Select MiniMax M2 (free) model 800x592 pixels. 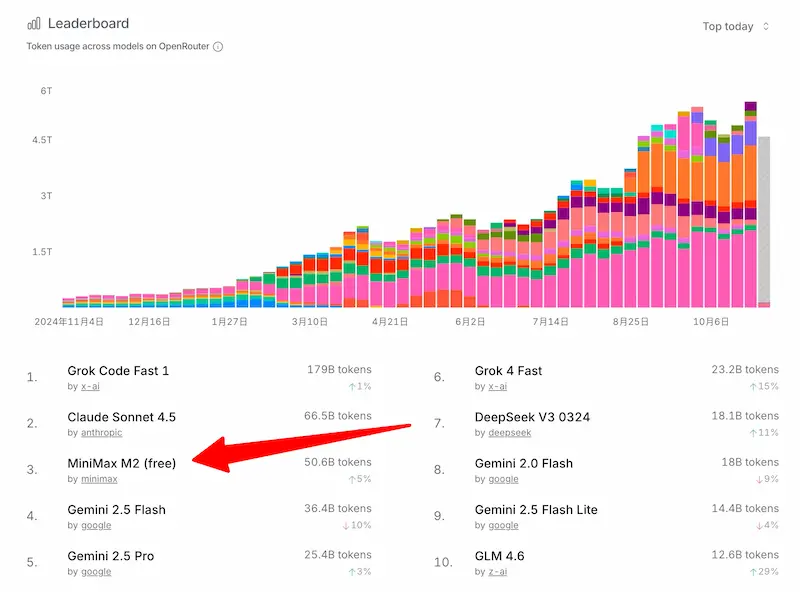point(121,463)
